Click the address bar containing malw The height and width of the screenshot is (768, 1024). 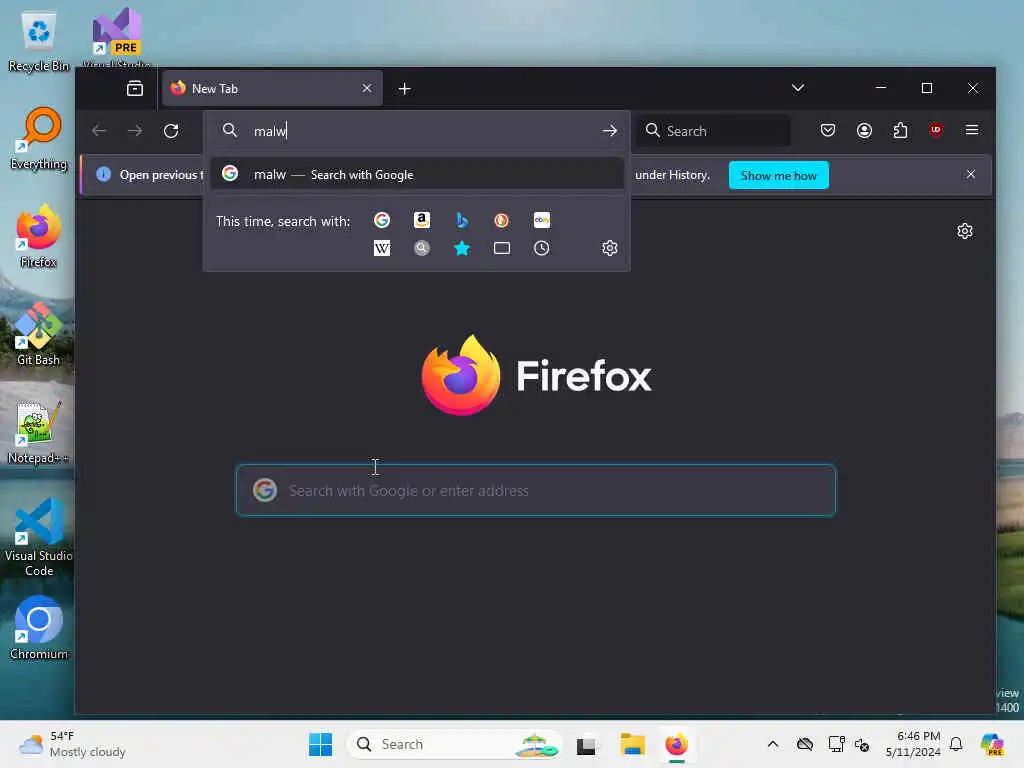click(x=418, y=131)
